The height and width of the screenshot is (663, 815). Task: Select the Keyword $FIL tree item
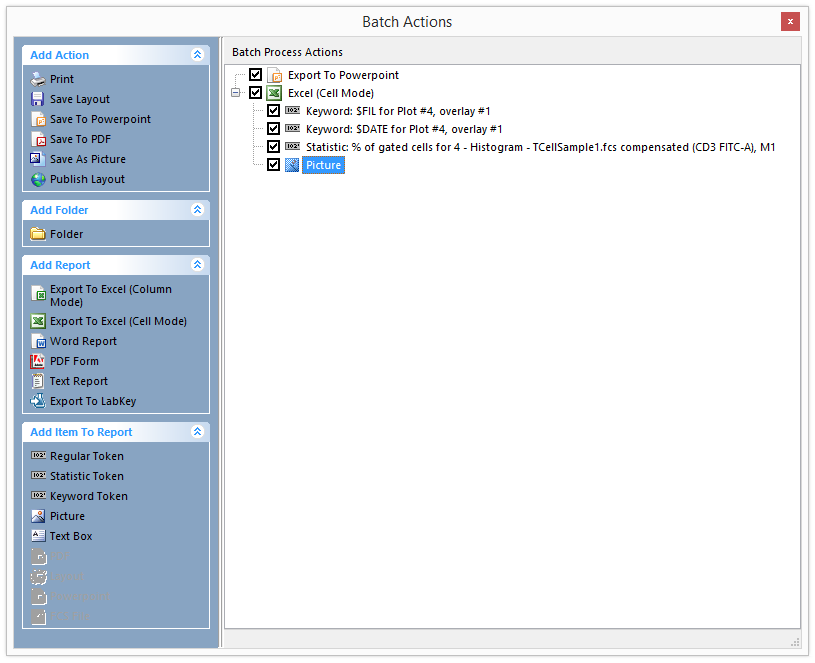click(397, 111)
